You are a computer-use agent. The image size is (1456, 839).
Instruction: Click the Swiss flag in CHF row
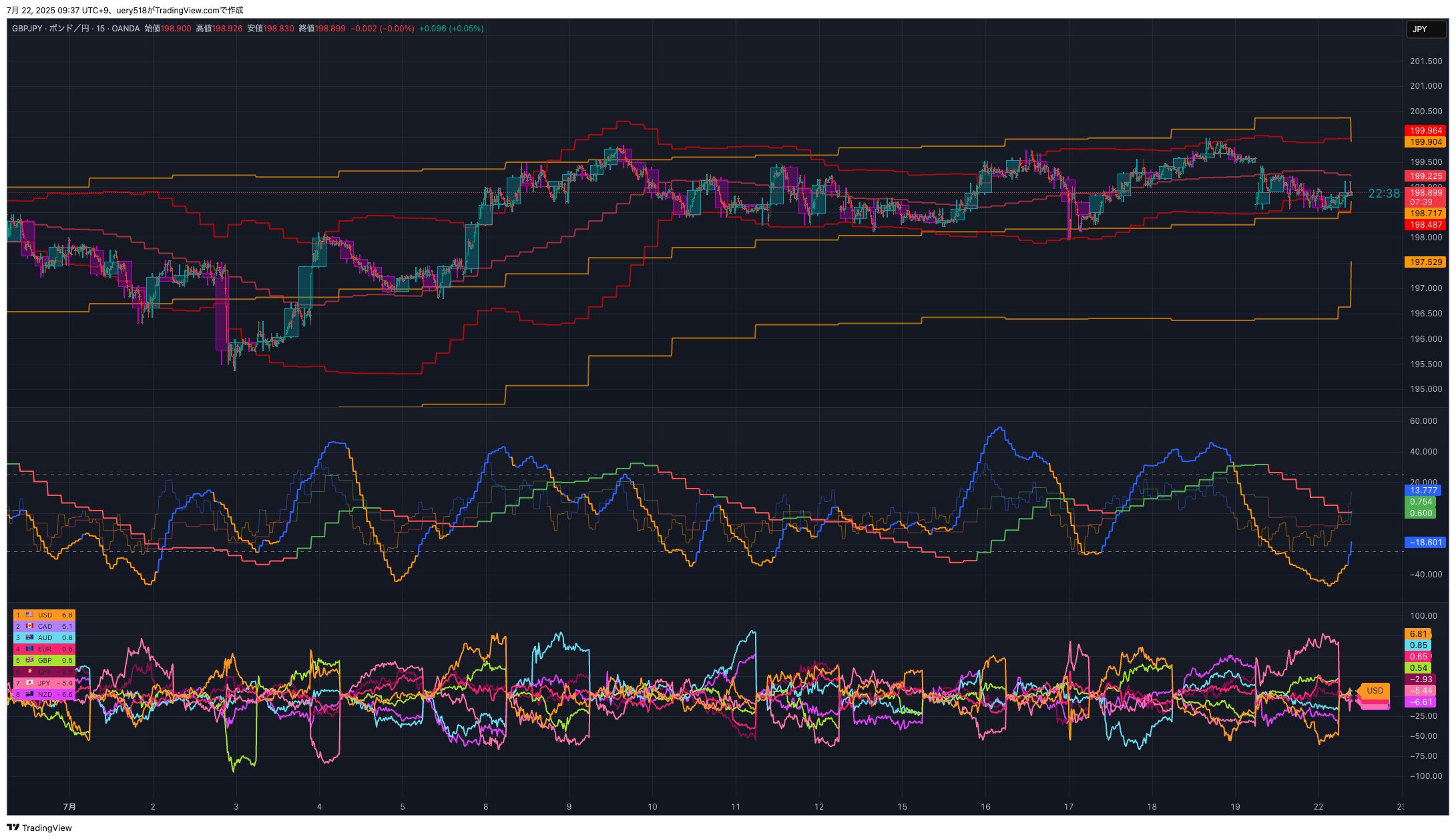tap(29, 671)
